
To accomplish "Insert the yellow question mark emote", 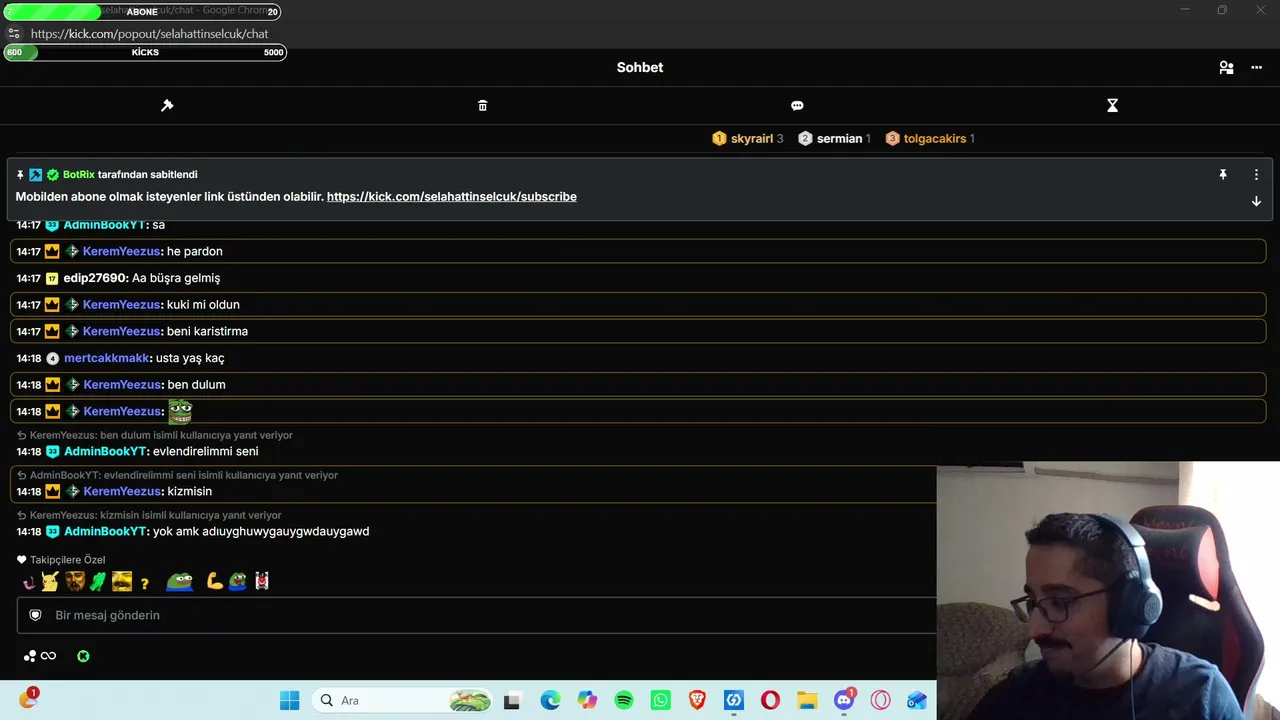I will [x=145, y=583].
